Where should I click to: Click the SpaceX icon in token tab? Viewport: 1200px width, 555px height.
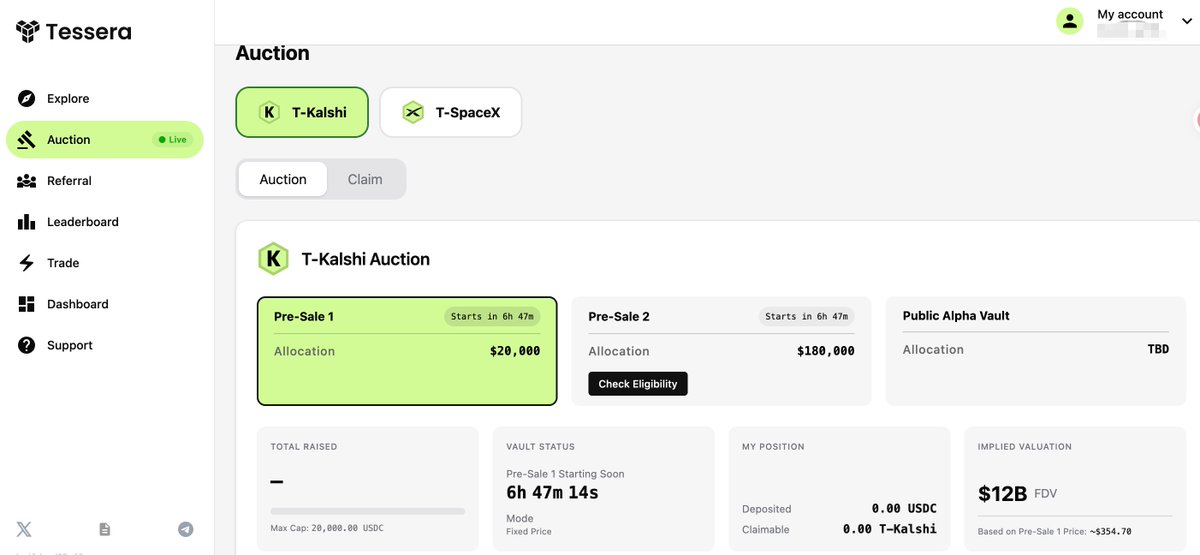coord(413,112)
